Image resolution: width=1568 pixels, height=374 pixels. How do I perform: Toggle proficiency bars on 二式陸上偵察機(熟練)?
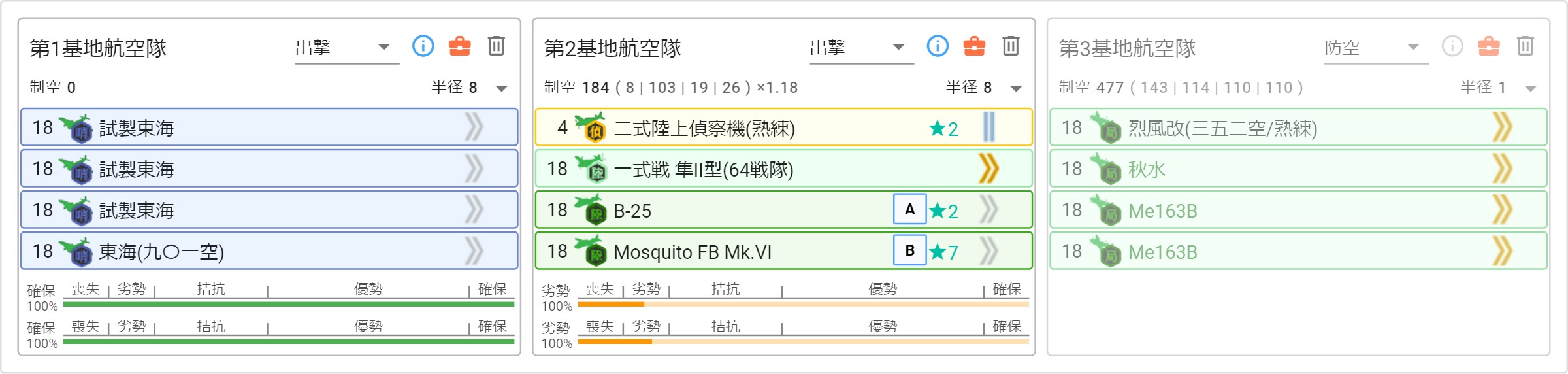[x=989, y=127]
